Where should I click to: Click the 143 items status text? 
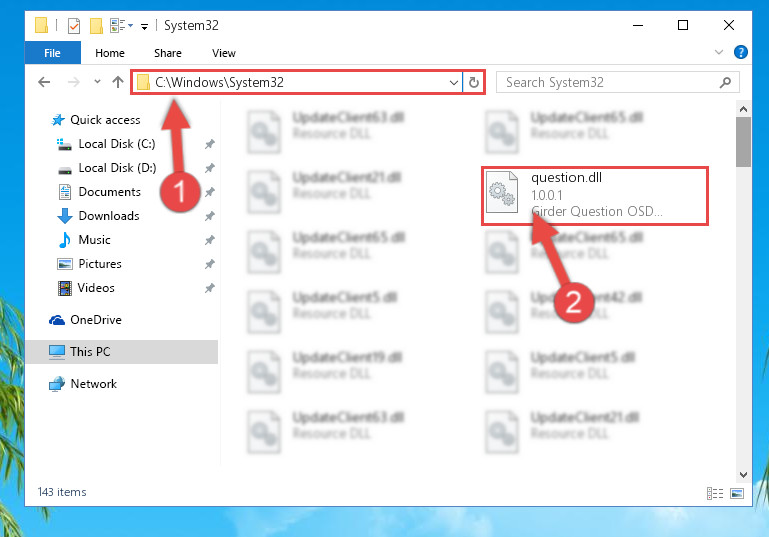(62, 492)
